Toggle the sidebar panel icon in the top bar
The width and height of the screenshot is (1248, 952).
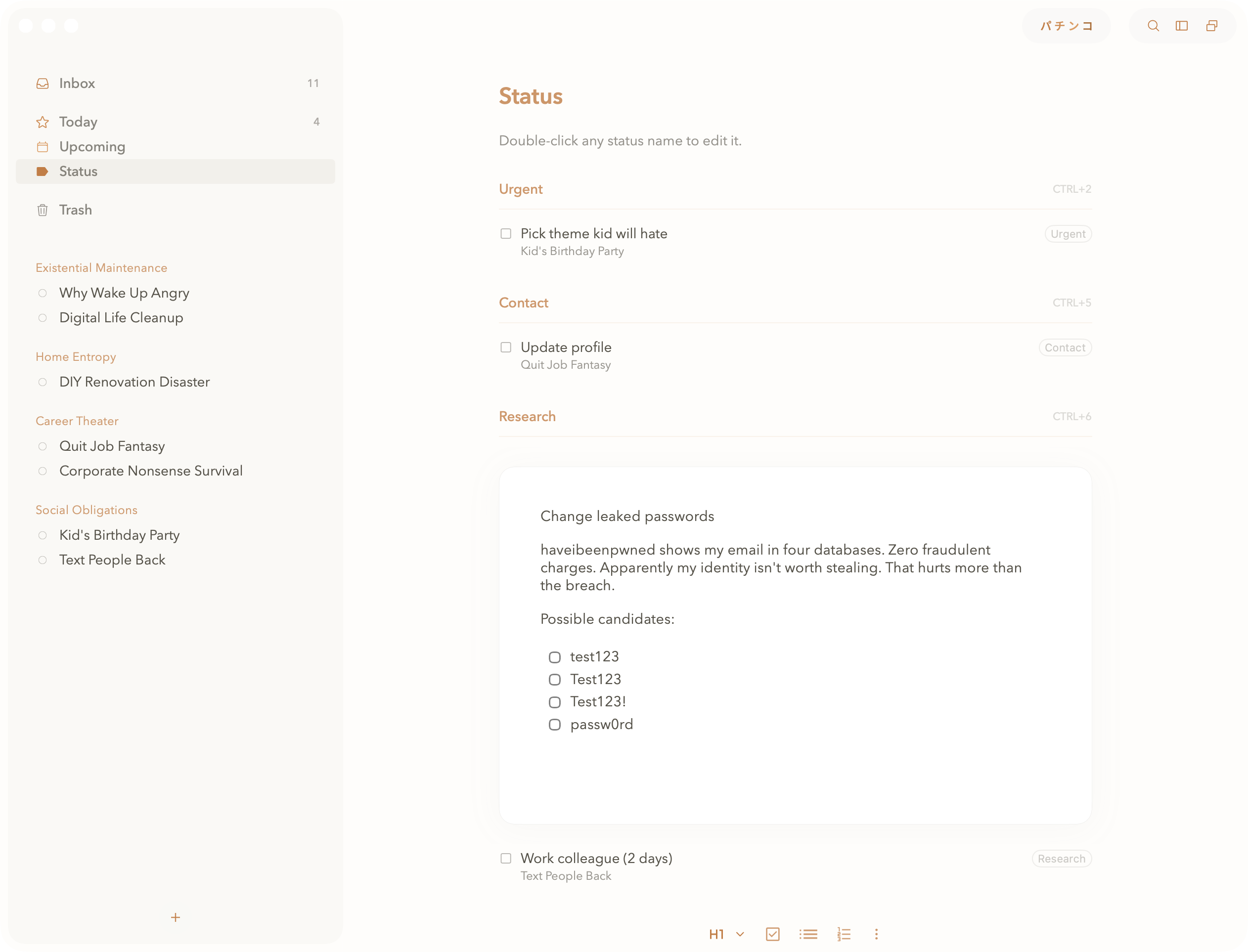coord(1182,26)
